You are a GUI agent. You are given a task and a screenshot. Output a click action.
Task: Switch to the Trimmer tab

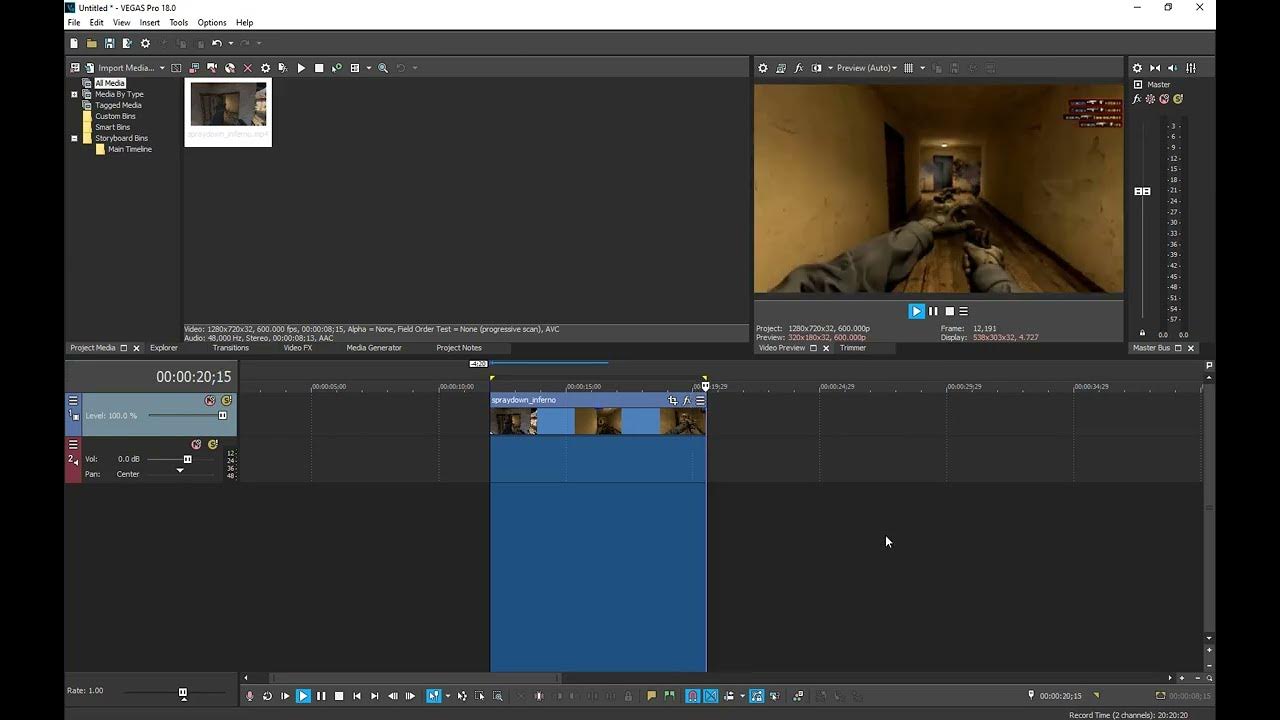[x=853, y=348]
